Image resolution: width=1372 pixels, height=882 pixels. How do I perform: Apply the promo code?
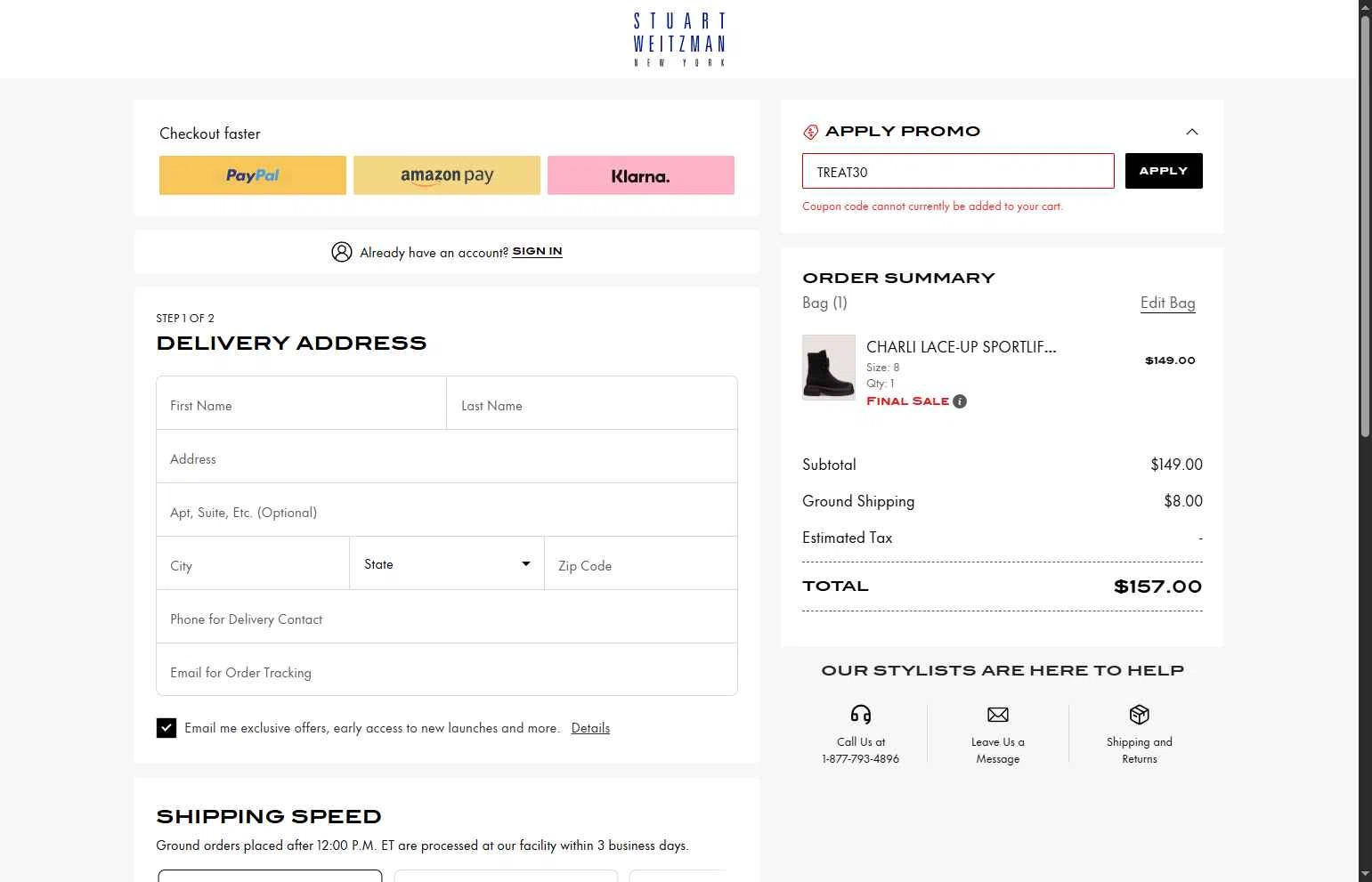[x=1164, y=171]
